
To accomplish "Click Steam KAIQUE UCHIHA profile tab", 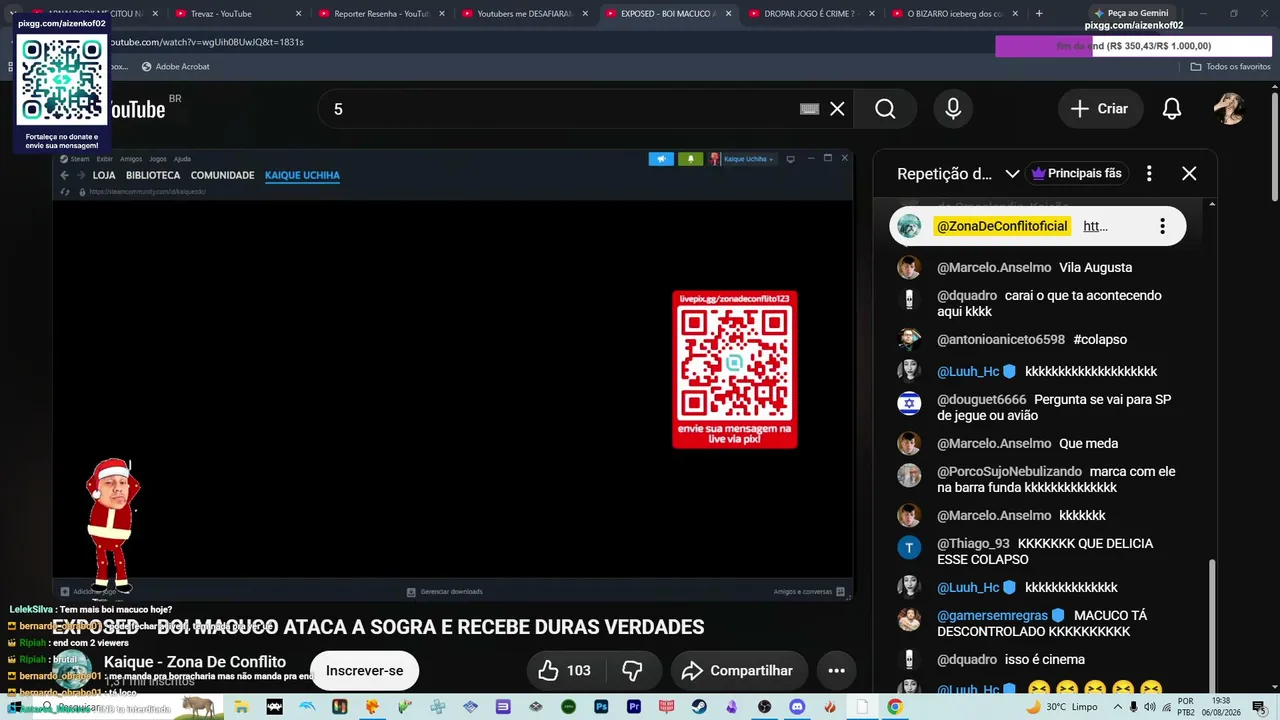I will coord(302,175).
